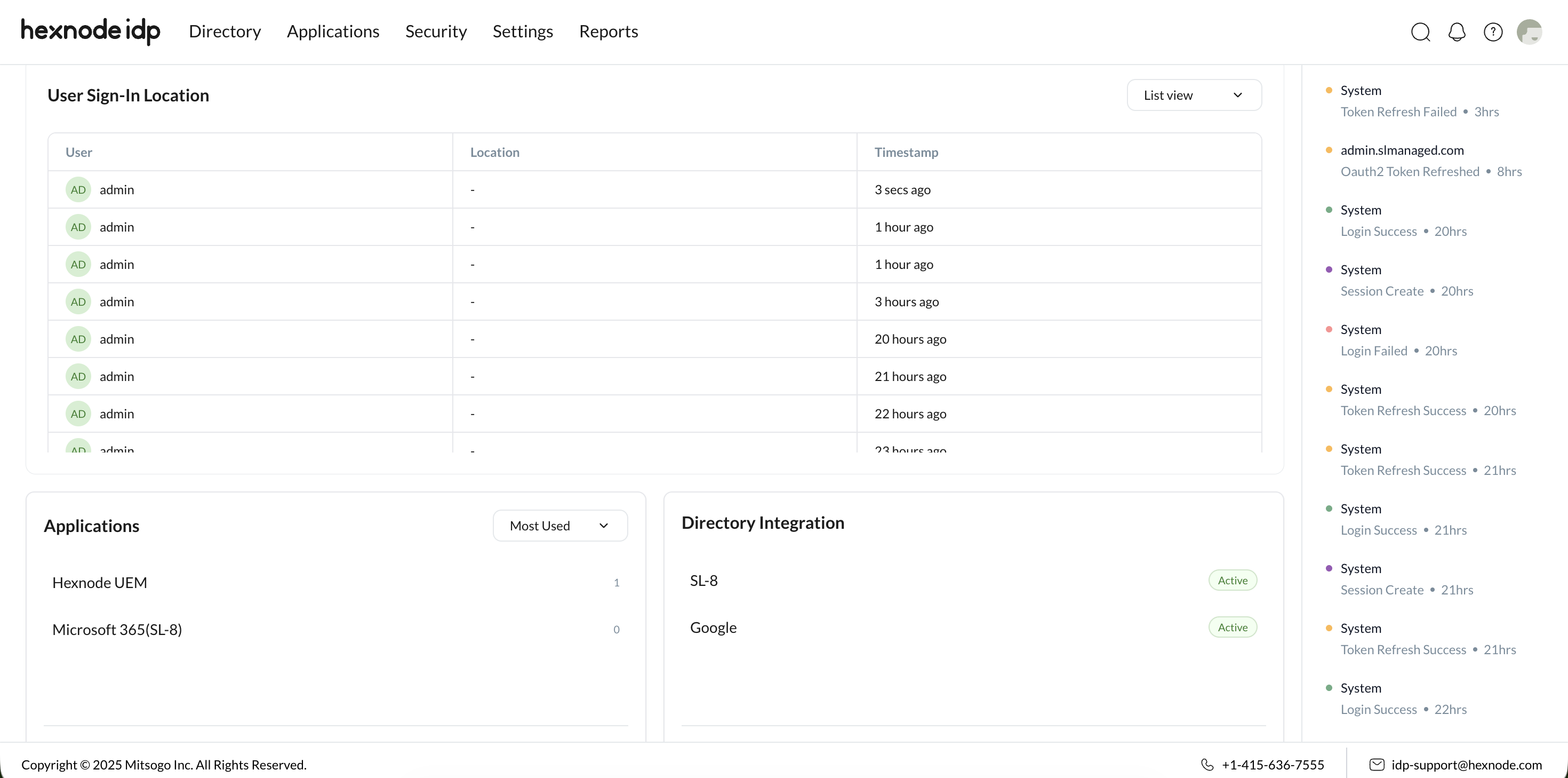Click the Session Create 21hrs event
The image size is (1568, 778).
(1407, 590)
